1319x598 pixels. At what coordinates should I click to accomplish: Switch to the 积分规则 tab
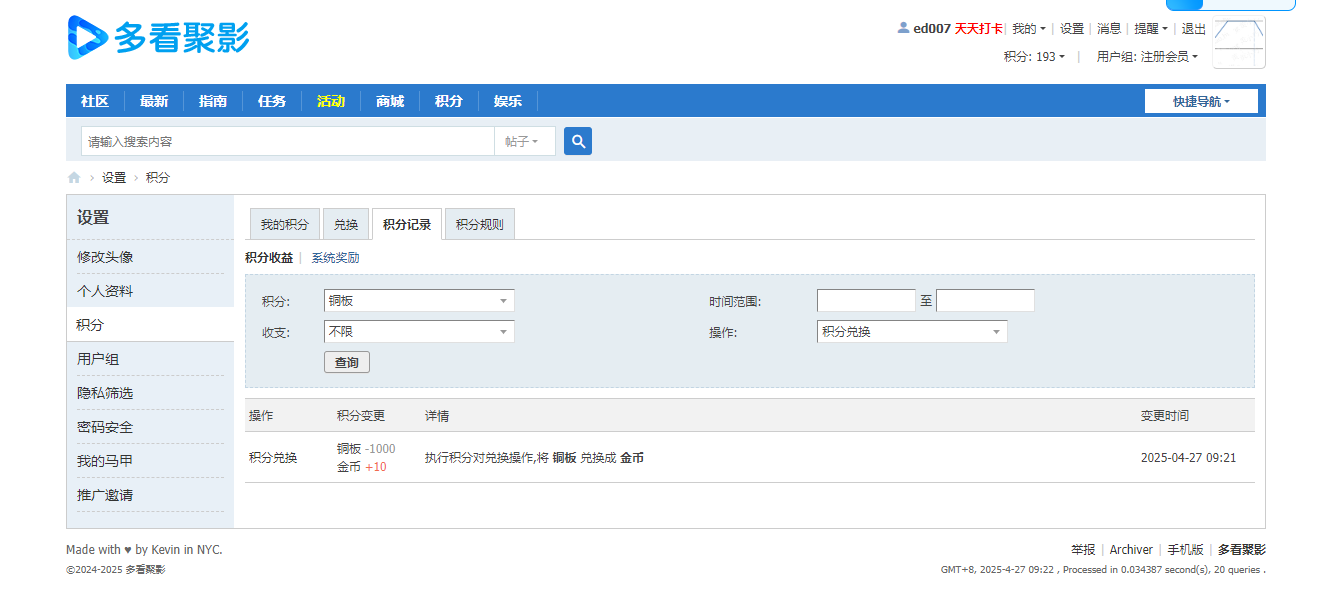(x=480, y=225)
